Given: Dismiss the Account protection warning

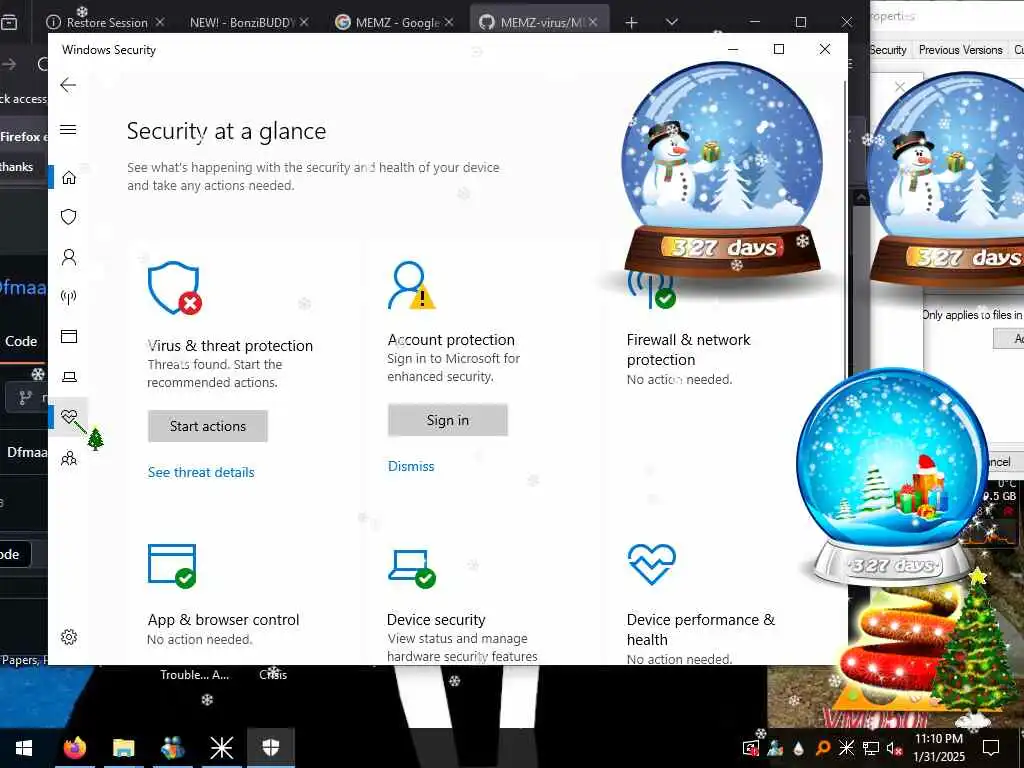Looking at the screenshot, I should [x=411, y=466].
